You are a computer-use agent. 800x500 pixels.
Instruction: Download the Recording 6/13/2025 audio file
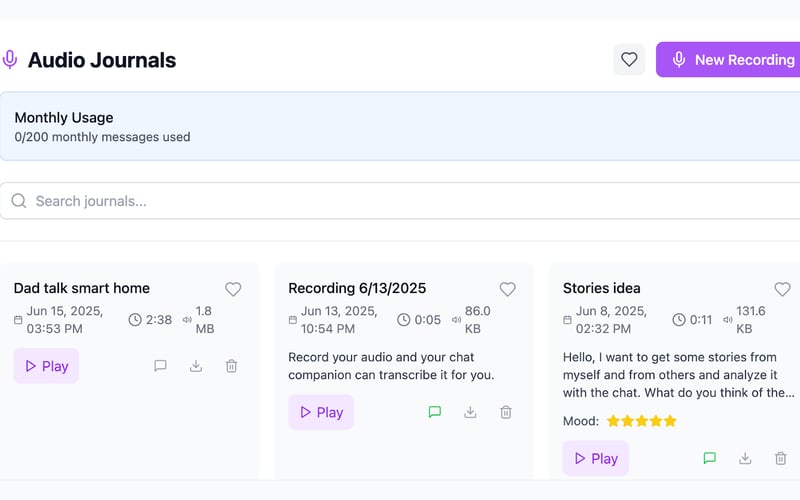tap(470, 412)
